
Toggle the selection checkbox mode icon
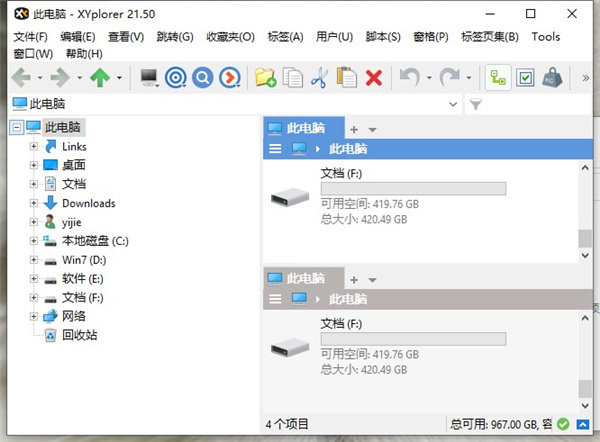(x=525, y=78)
